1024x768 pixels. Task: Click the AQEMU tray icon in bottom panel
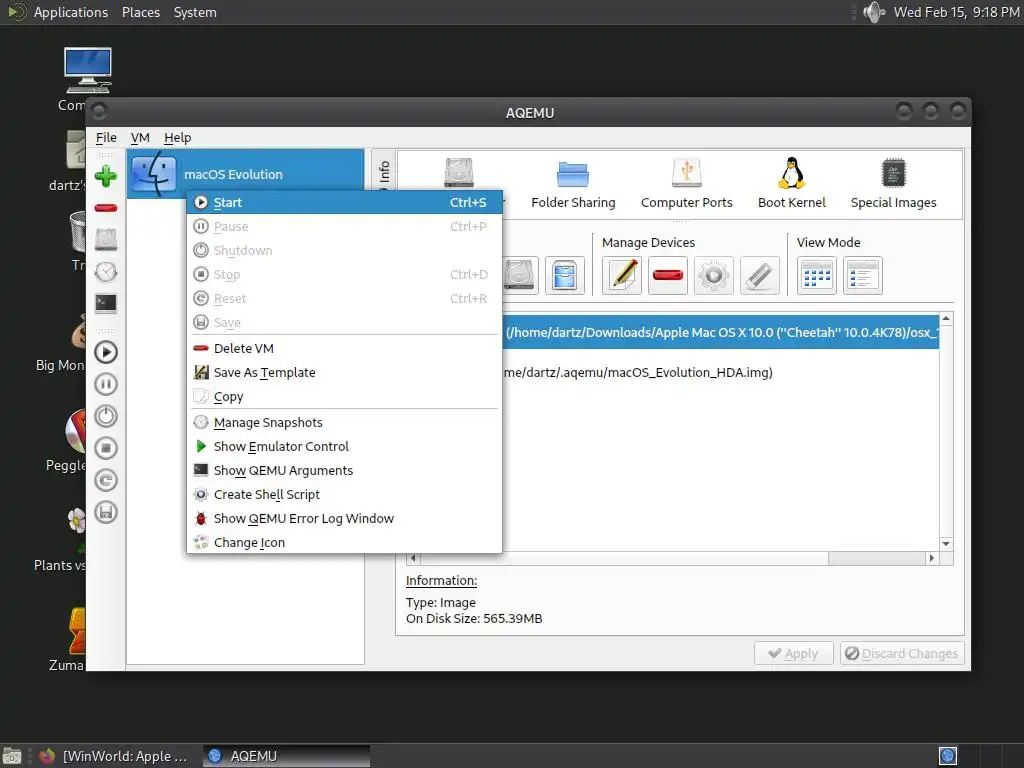pyautogui.click(x=948, y=756)
